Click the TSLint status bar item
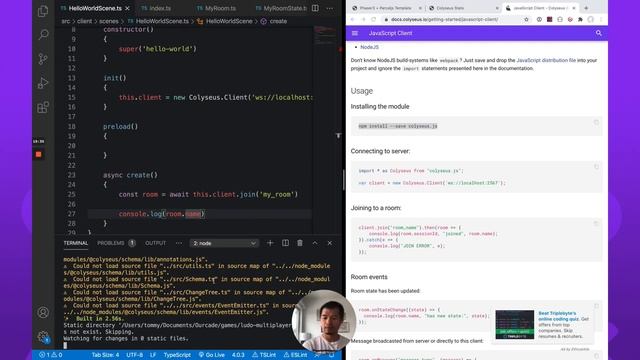640x360 pixels. click(264, 355)
